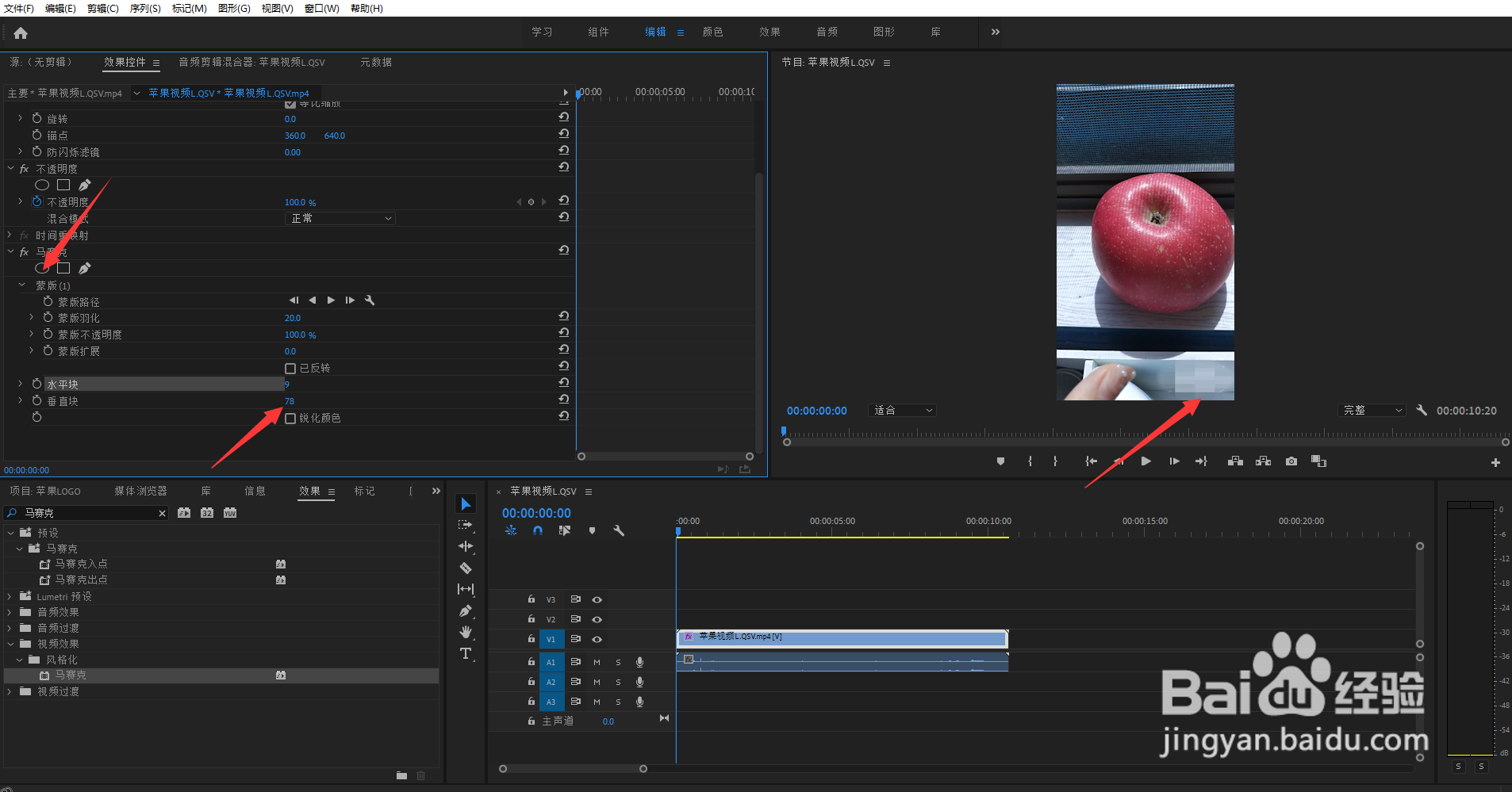Select the Ripple Edit tool
Screen dimensions: 1512x792
466,546
